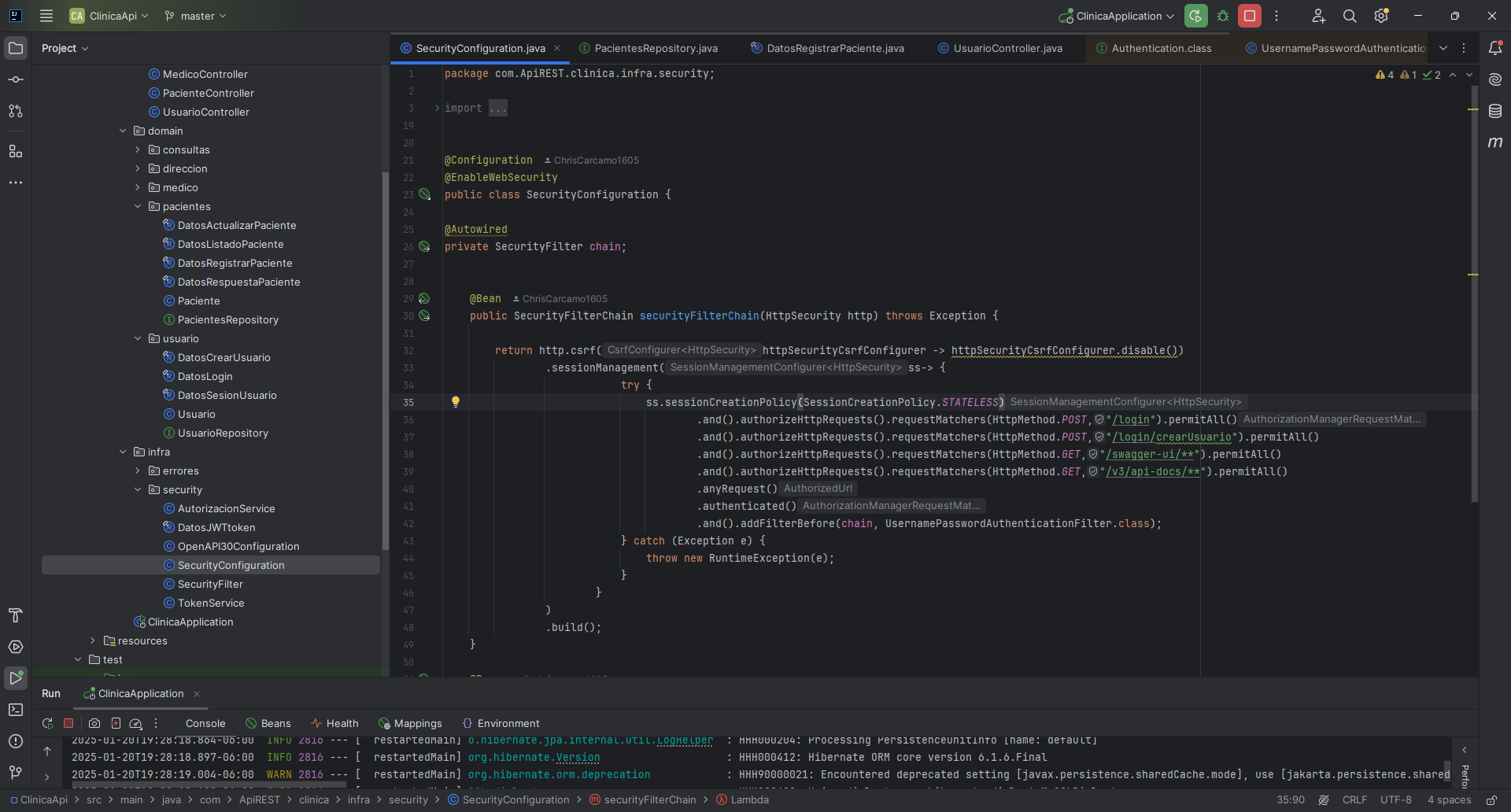
Task: Click the UTF-8 encoding widget
Action: (1396, 799)
